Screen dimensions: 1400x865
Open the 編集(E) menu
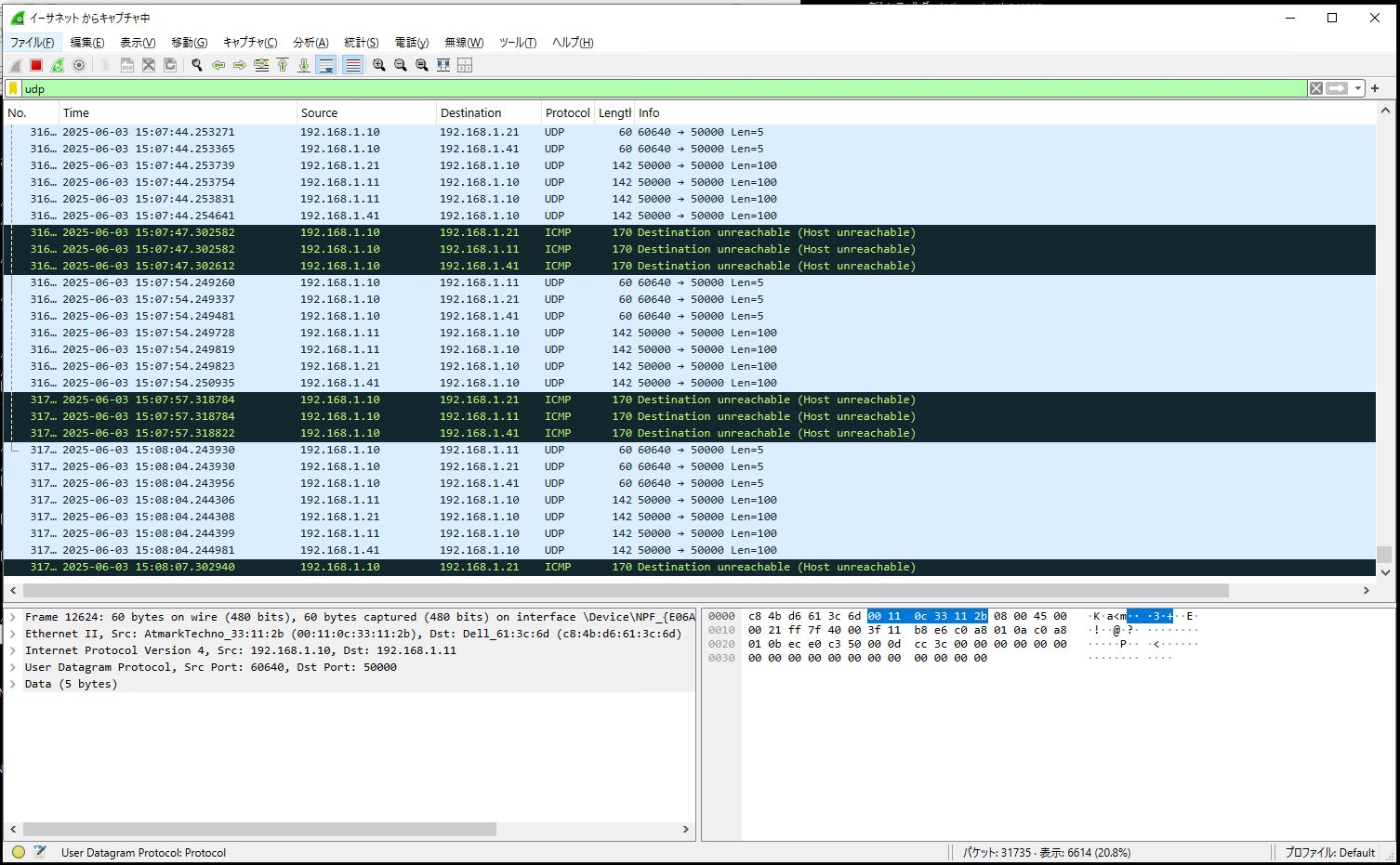pyautogui.click(x=86, y=43)
